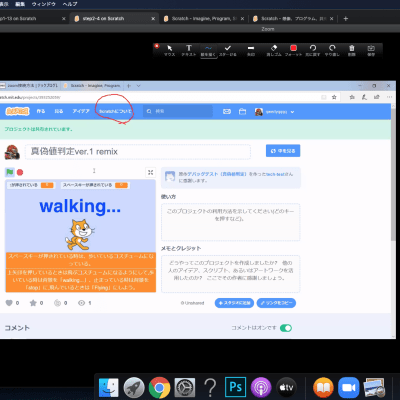Open My Stuff folder icon
The width and height of the screenshot is (400, 400).
(x=242, y=112)
